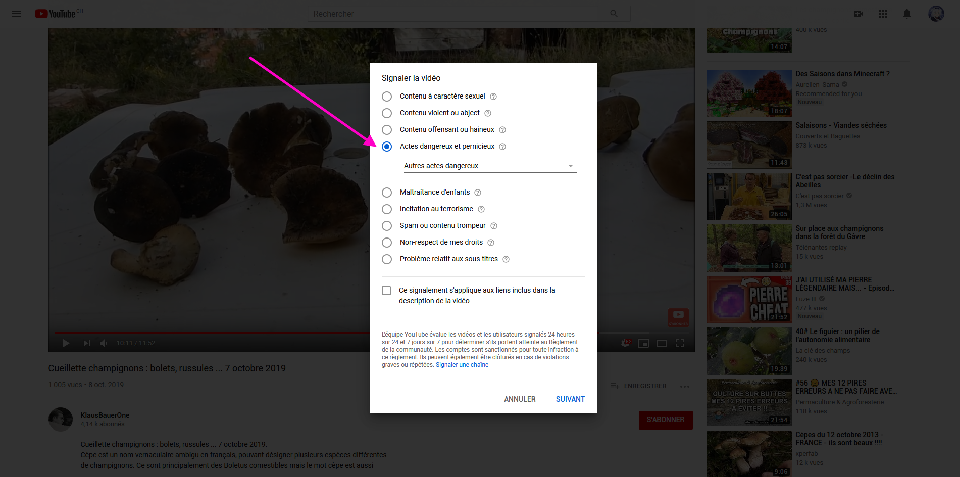Show help for 'Contenu à caractère sexuel'
960x477 pixels.
point(493,96)
